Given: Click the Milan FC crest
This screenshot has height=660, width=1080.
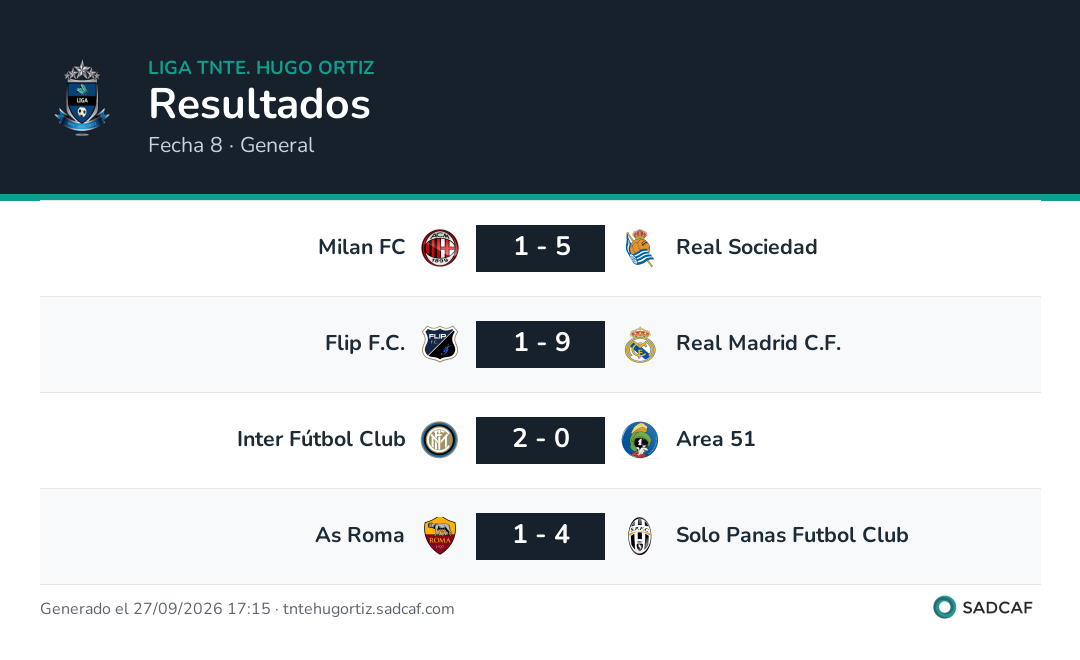Looking at the screenshot, I should point(439,248).
